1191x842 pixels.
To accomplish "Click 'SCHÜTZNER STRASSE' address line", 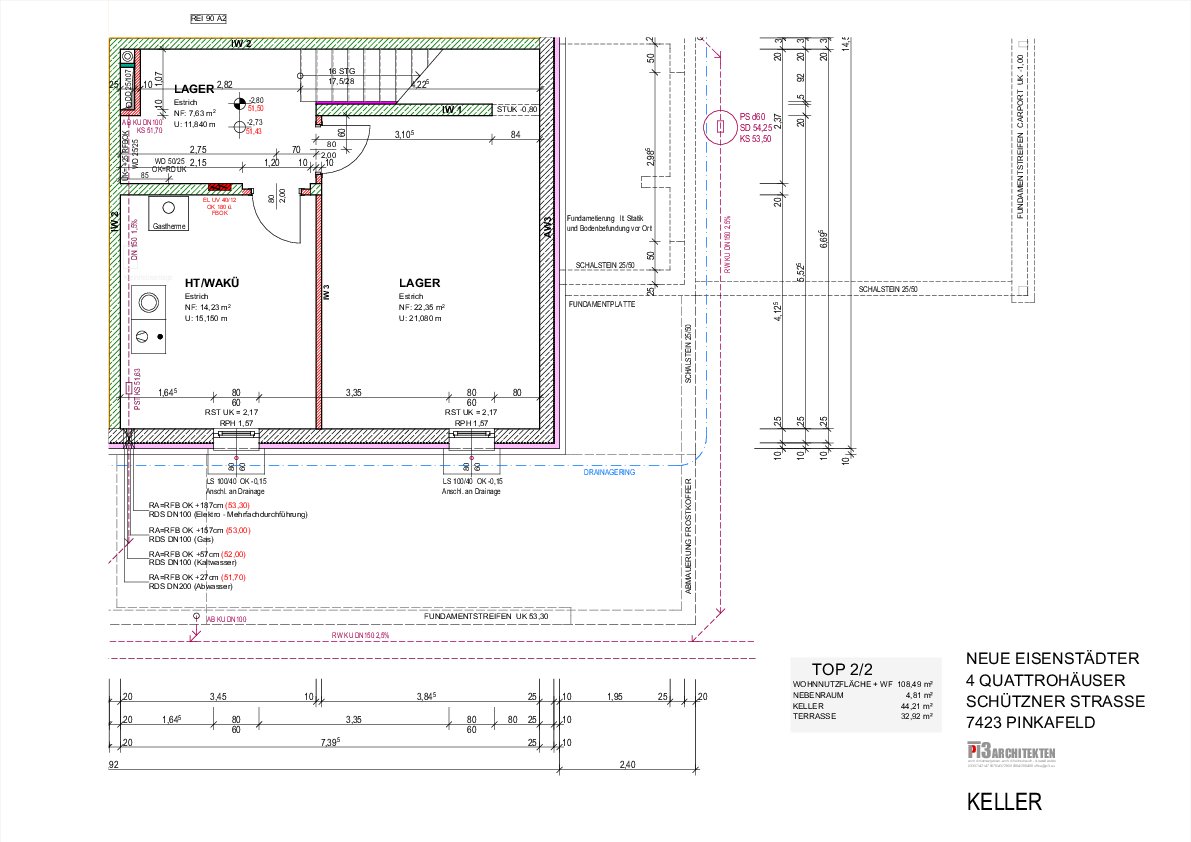I will 1056,702.
